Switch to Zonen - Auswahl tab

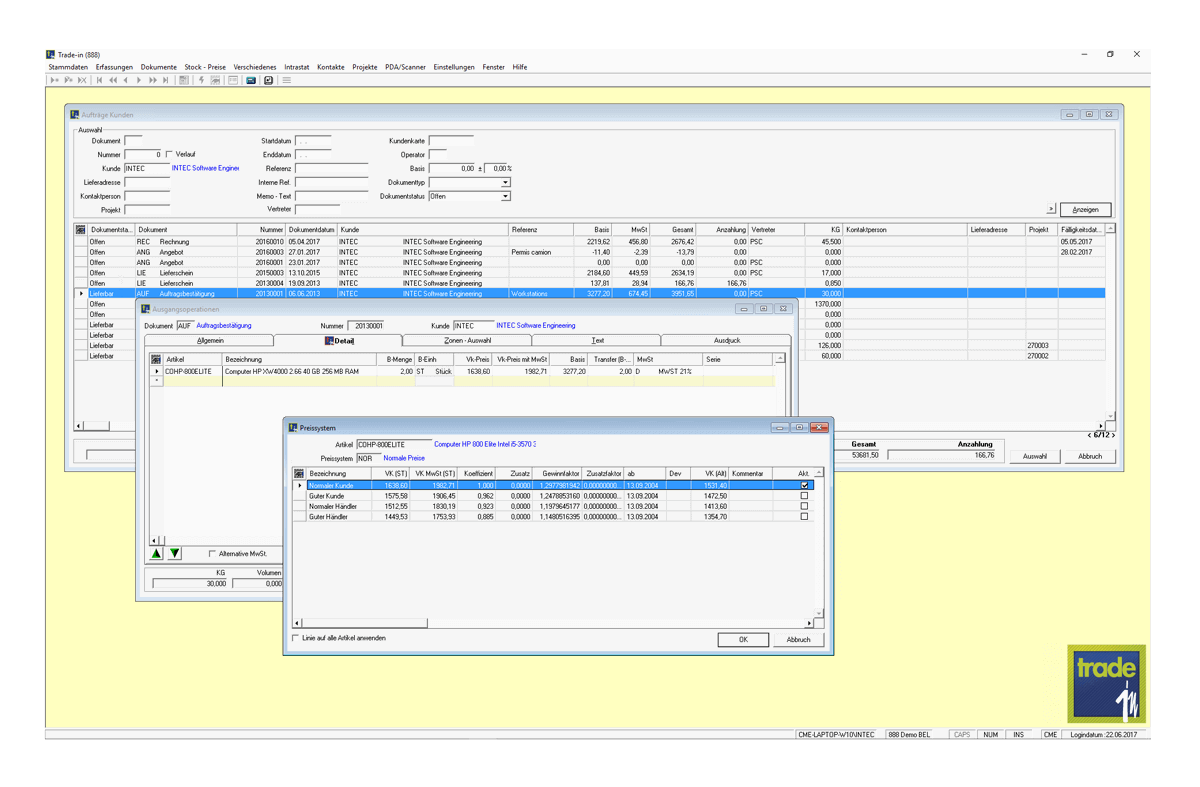pyautogui.click(x=467, y=341)
